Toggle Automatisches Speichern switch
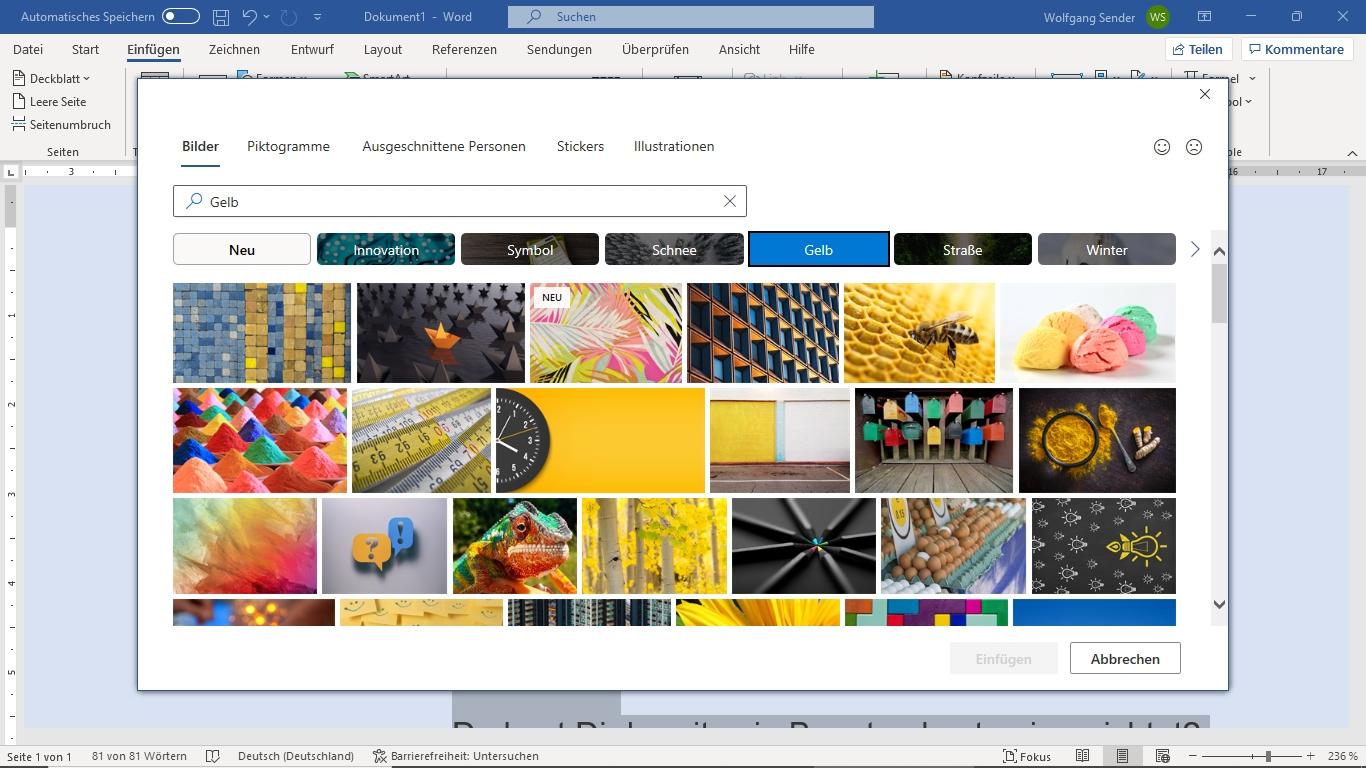 pos(180,17)
